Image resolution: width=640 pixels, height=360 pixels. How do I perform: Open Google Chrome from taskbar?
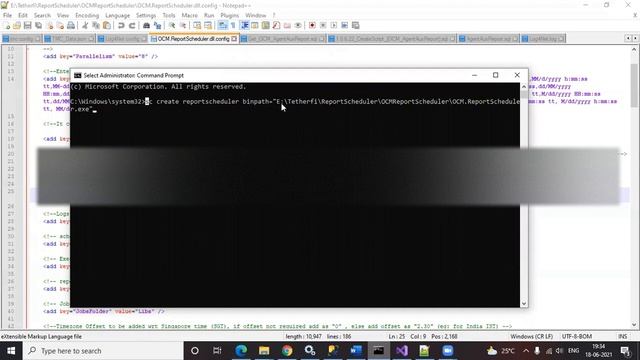coord(287,351)
